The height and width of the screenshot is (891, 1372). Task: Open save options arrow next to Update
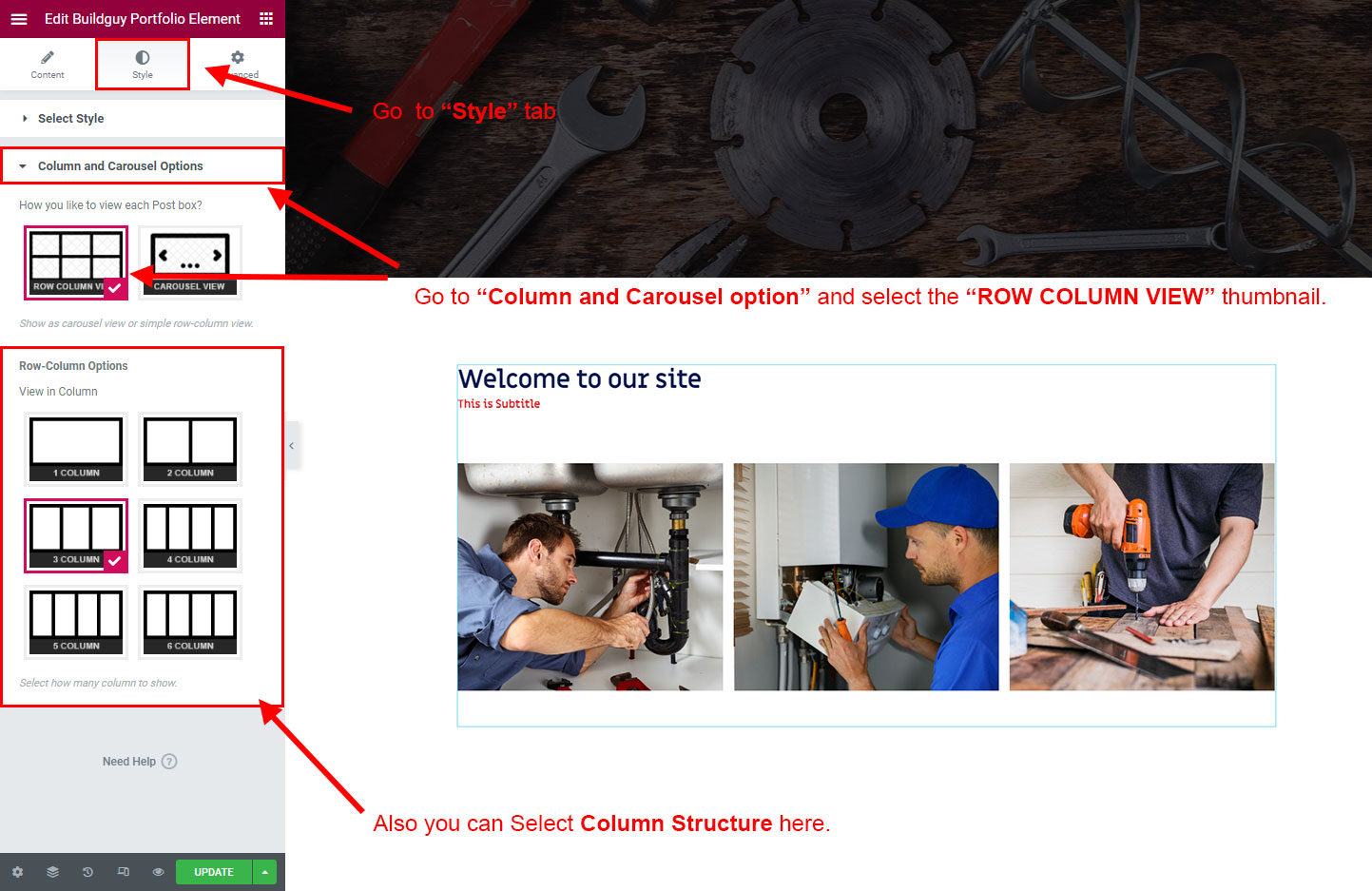click(x=264, y=872)
